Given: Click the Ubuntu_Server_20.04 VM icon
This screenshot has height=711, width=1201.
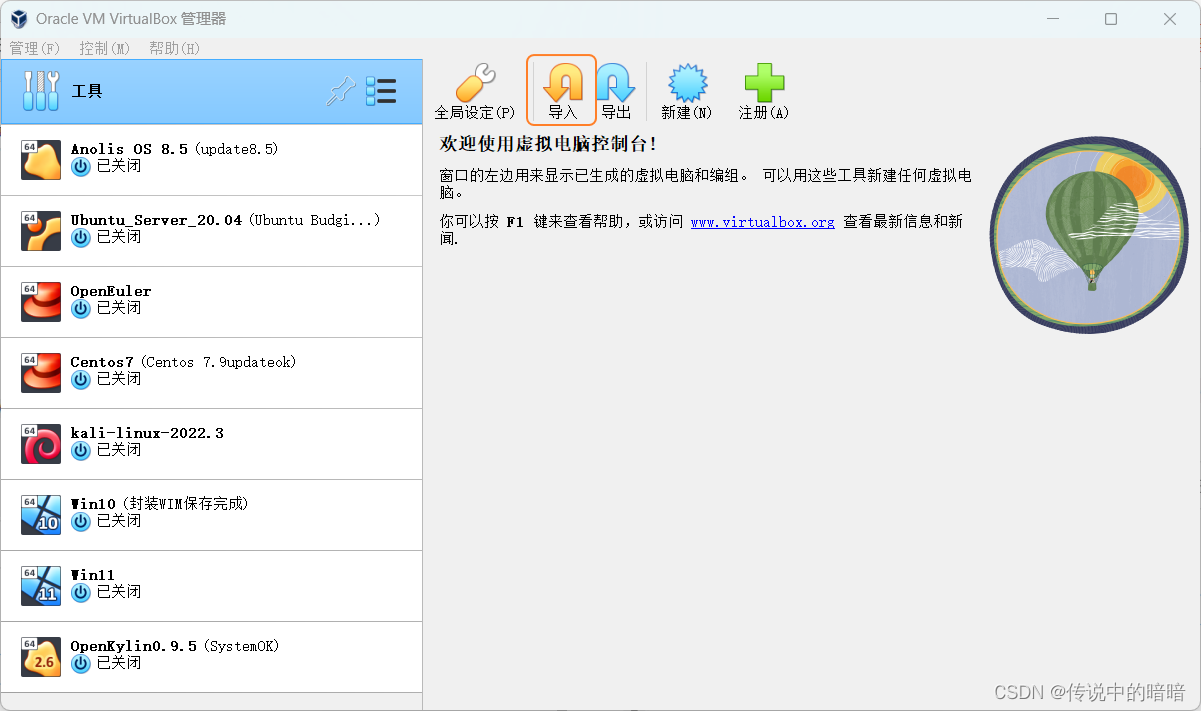Looking at the screenshot, I should [41, 231].
